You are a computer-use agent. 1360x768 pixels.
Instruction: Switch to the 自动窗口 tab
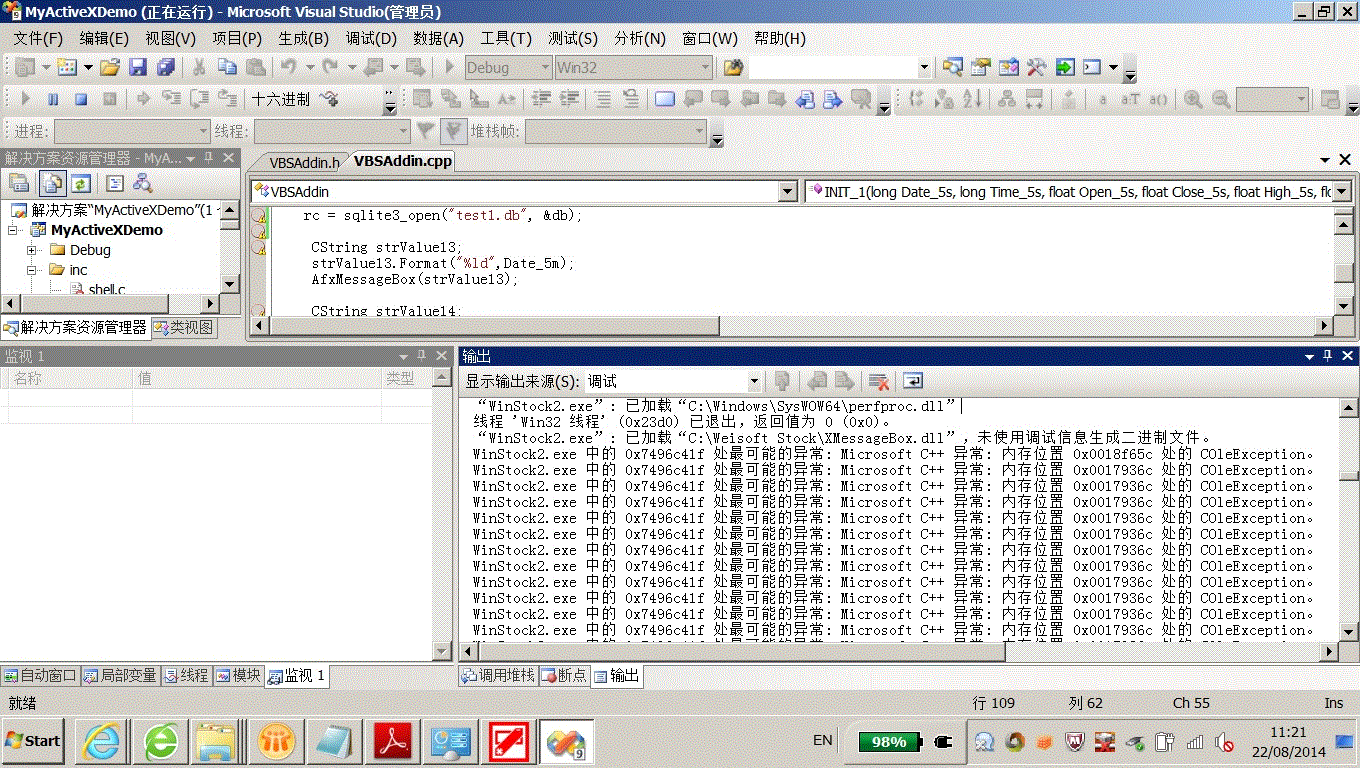coord(40,676)
